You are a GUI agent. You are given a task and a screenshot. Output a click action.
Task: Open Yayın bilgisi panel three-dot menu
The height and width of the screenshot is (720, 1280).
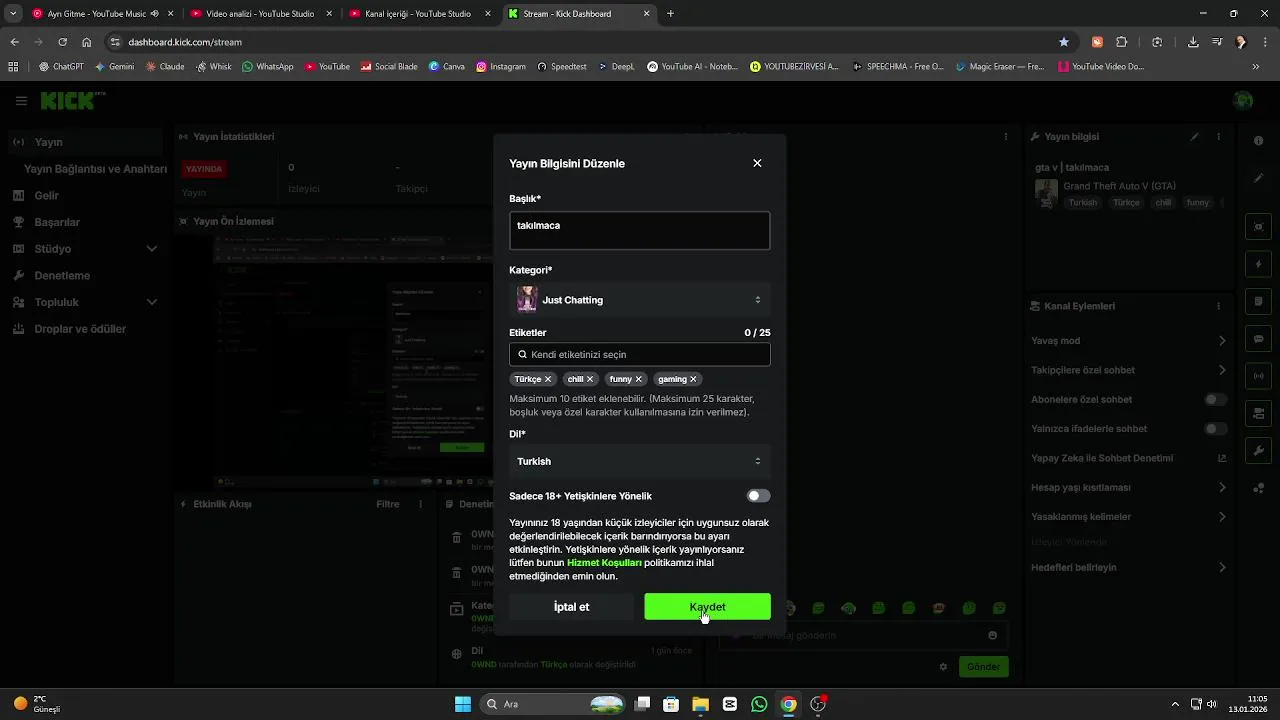click(1218, 137)
